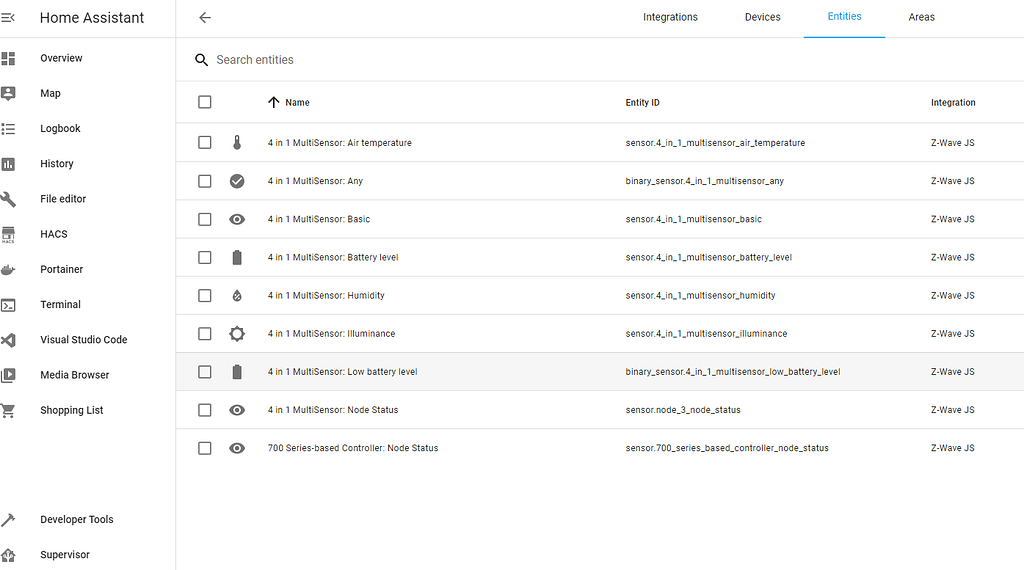The width and height of the screenshot is (1024, 570).
Task: Open the Visual Studio Code icon
Action: click(x=9, y=340)
